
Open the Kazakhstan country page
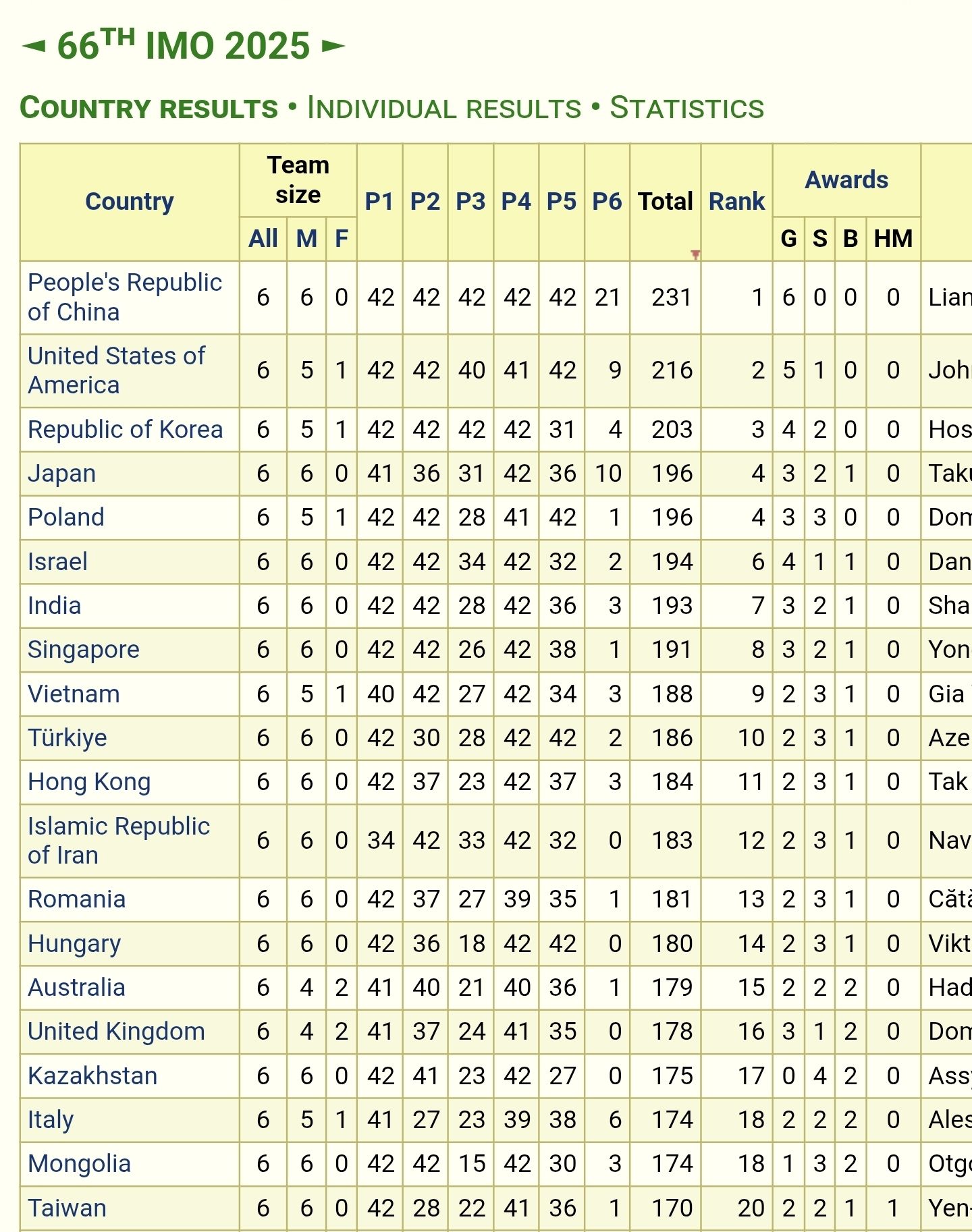click(92, 1076)
